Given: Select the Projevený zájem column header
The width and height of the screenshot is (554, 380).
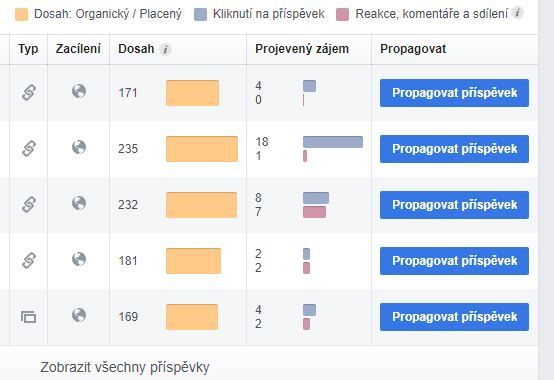Looking at the screenshot, I should [x=302, y=49].
